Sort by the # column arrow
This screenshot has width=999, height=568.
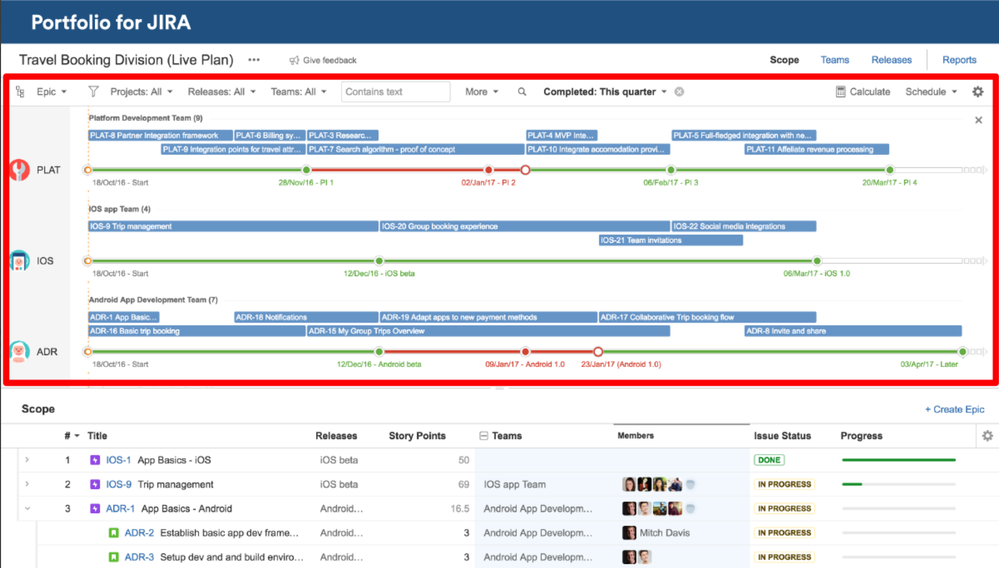[77, 436]
